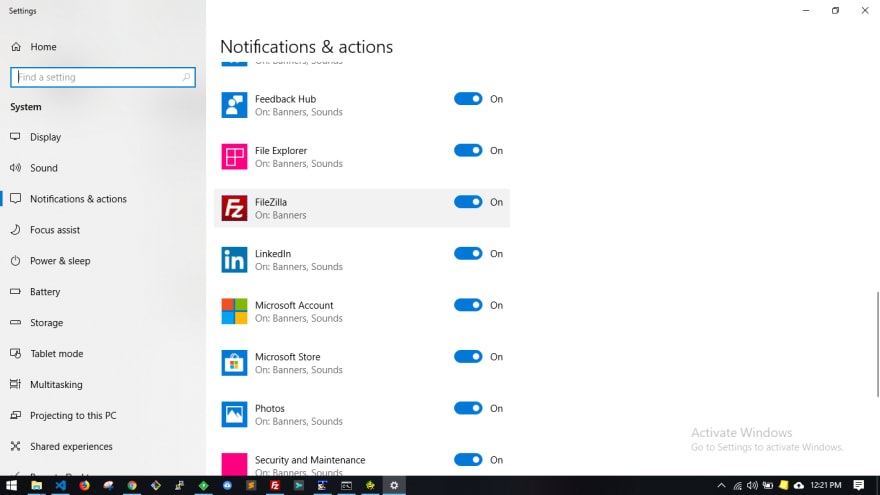Viewport: 880px width, 495px height.
Task: Click the LinkedIn app icon
Action: (234, 260)
